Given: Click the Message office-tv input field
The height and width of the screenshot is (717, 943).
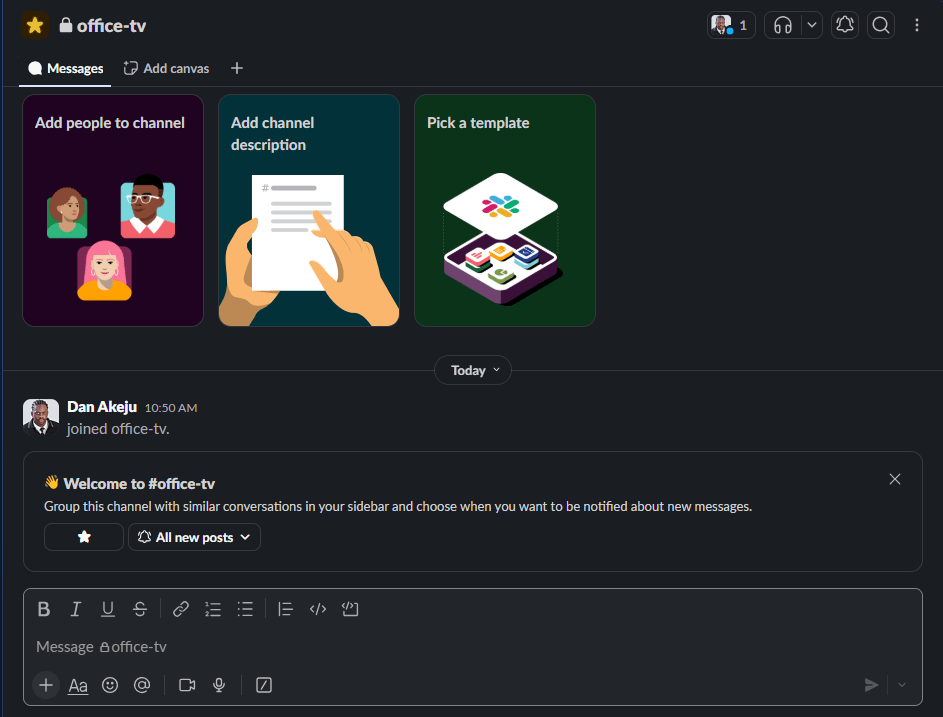Looking at the screenshot, I should (473, 647).
